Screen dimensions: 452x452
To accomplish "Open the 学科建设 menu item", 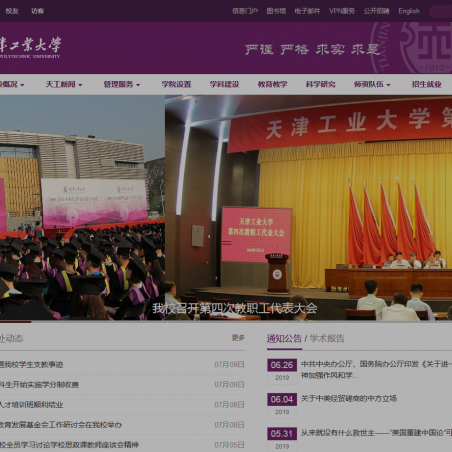I will click(x=224, y=84).
